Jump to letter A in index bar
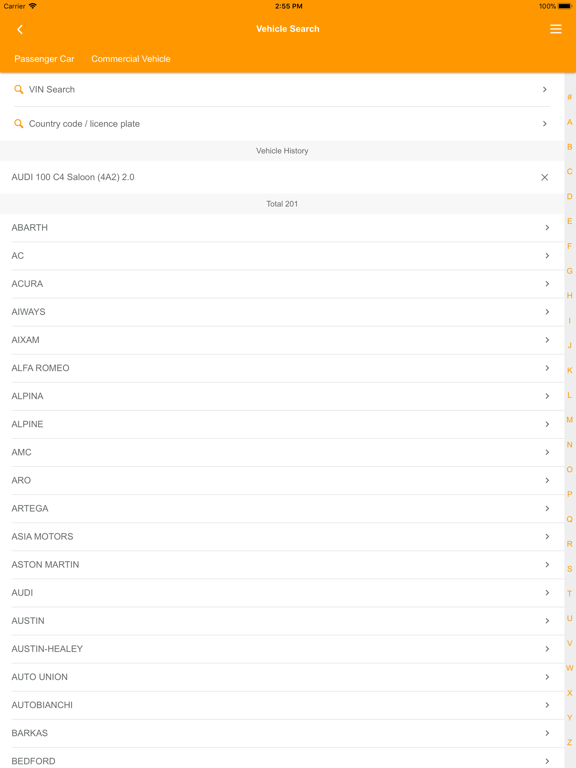Viewport: 576px width, 768px height. point(570,122)
